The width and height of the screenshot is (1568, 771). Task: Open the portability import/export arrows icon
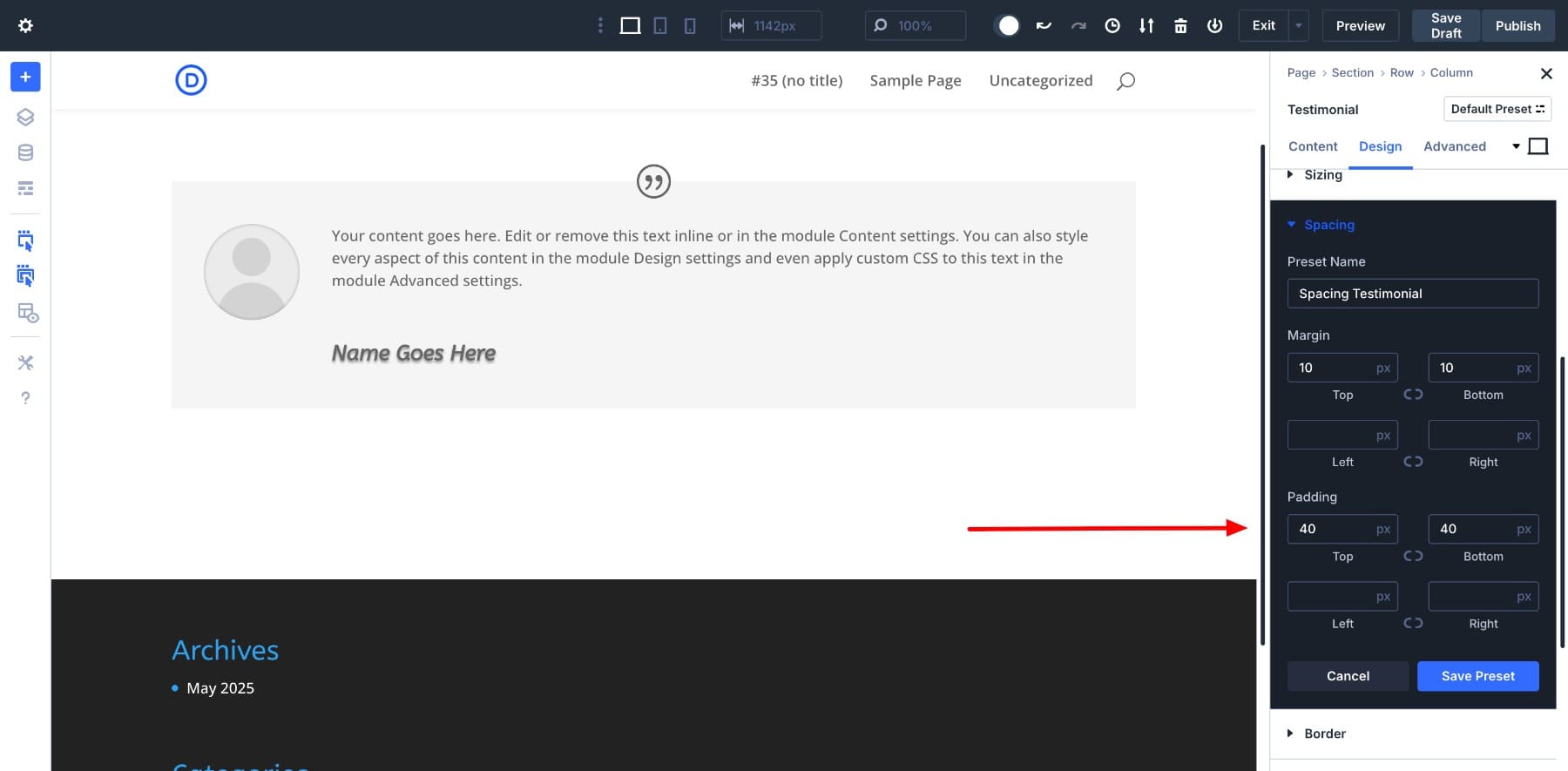1146,26
